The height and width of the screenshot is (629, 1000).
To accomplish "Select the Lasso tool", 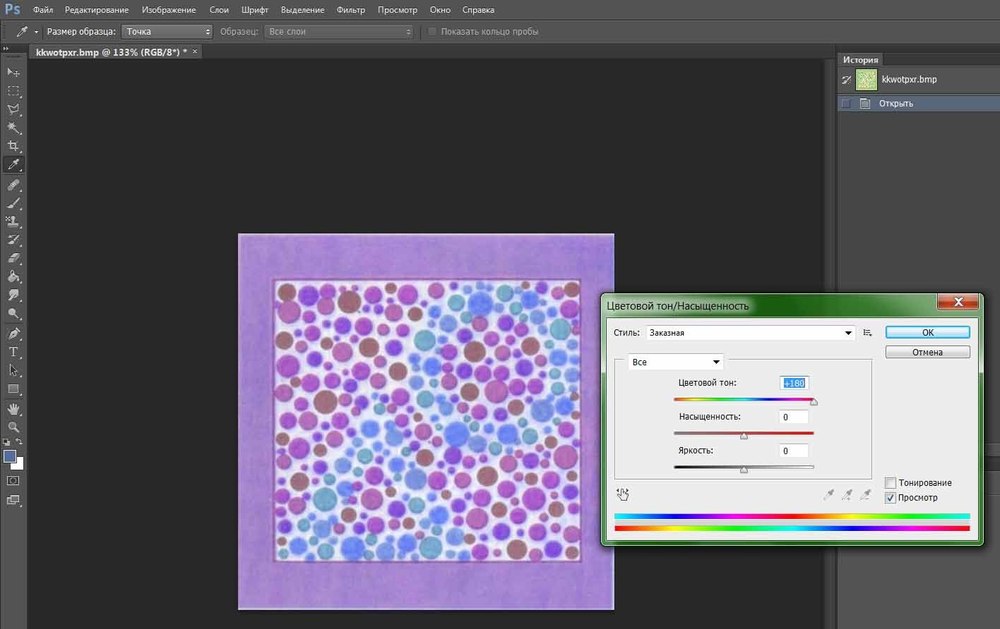I will (x=14, y=109).
